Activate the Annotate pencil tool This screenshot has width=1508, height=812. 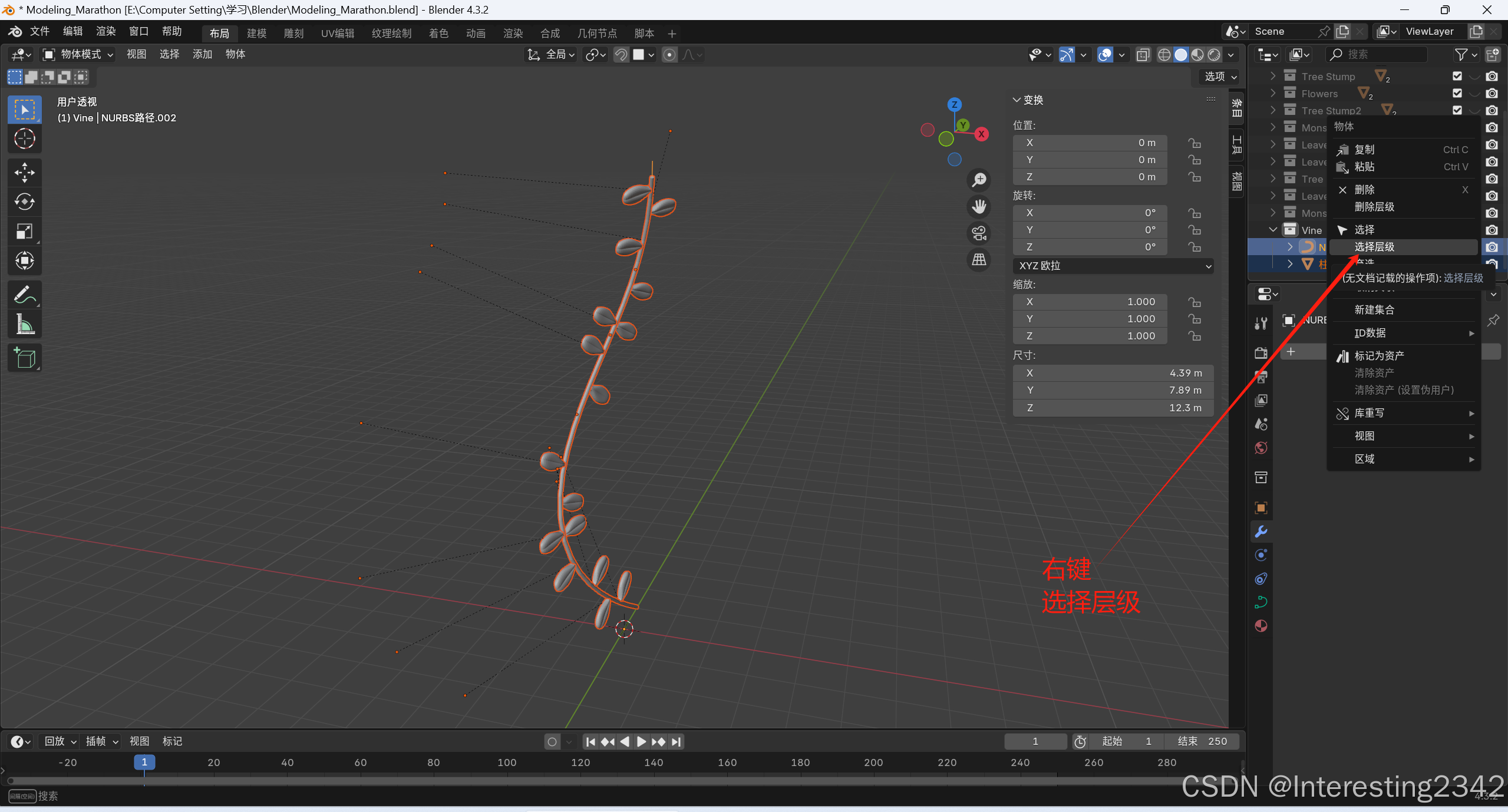point(24,294)
